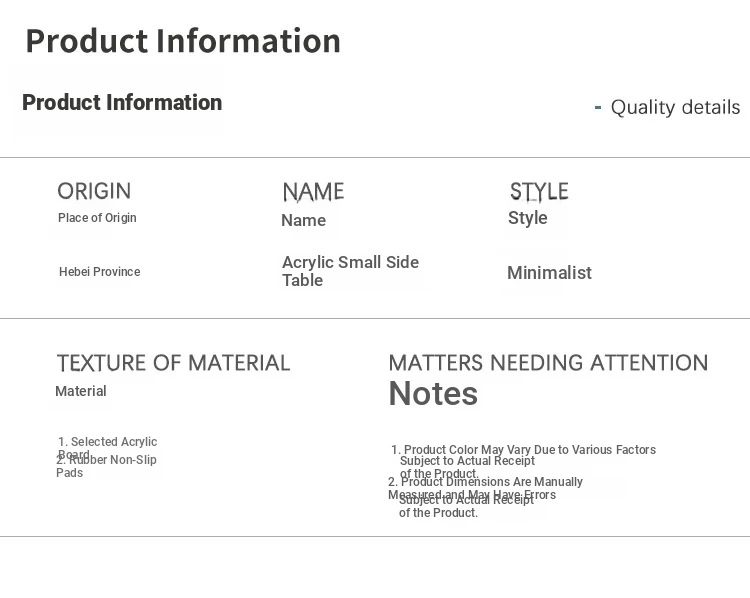
Task: Click Acrylic Small Side Table text
Action: click(351, 271)
